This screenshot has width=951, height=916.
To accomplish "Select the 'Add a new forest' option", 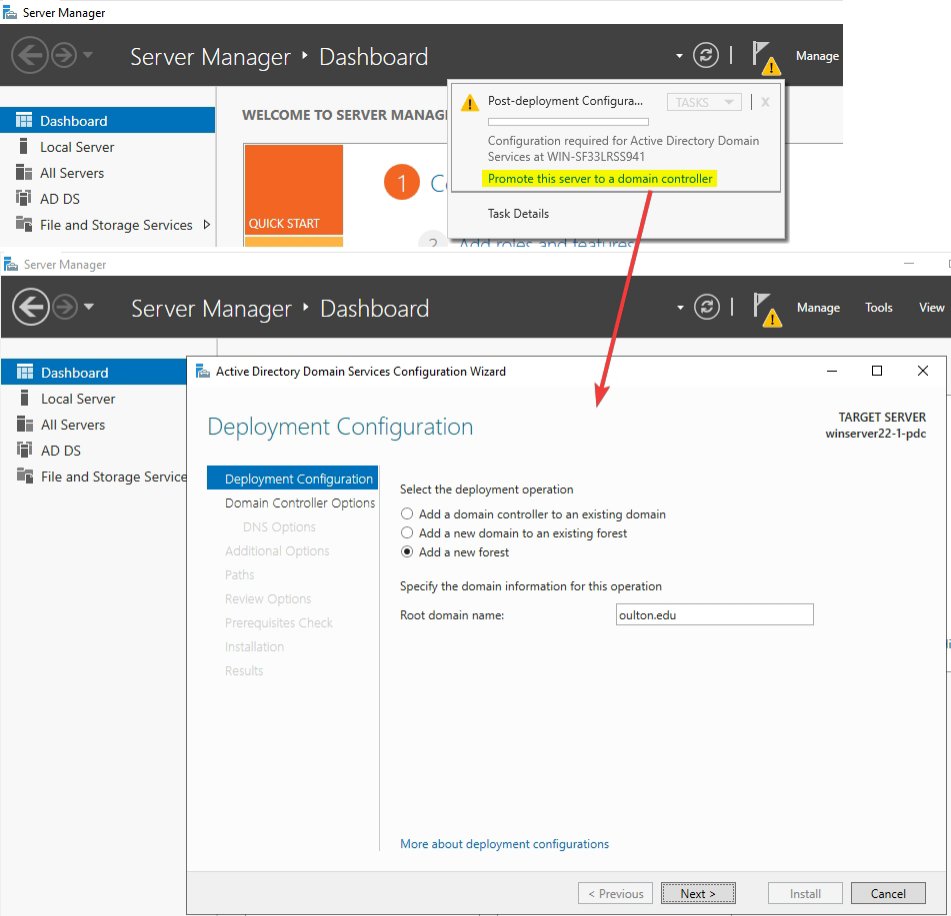I will tap(407, 552).
